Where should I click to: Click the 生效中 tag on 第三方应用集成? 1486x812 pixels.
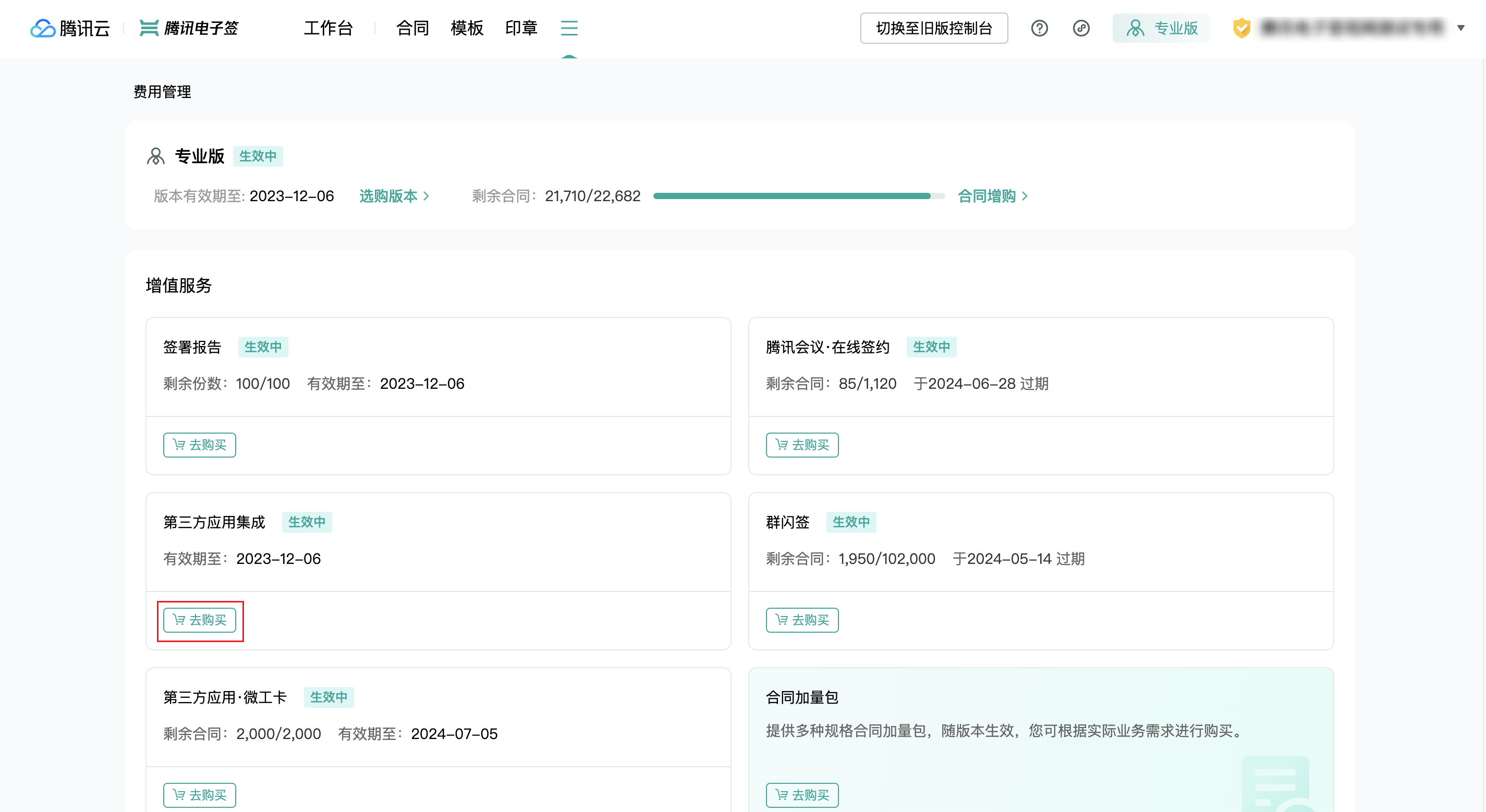point(307,523)
